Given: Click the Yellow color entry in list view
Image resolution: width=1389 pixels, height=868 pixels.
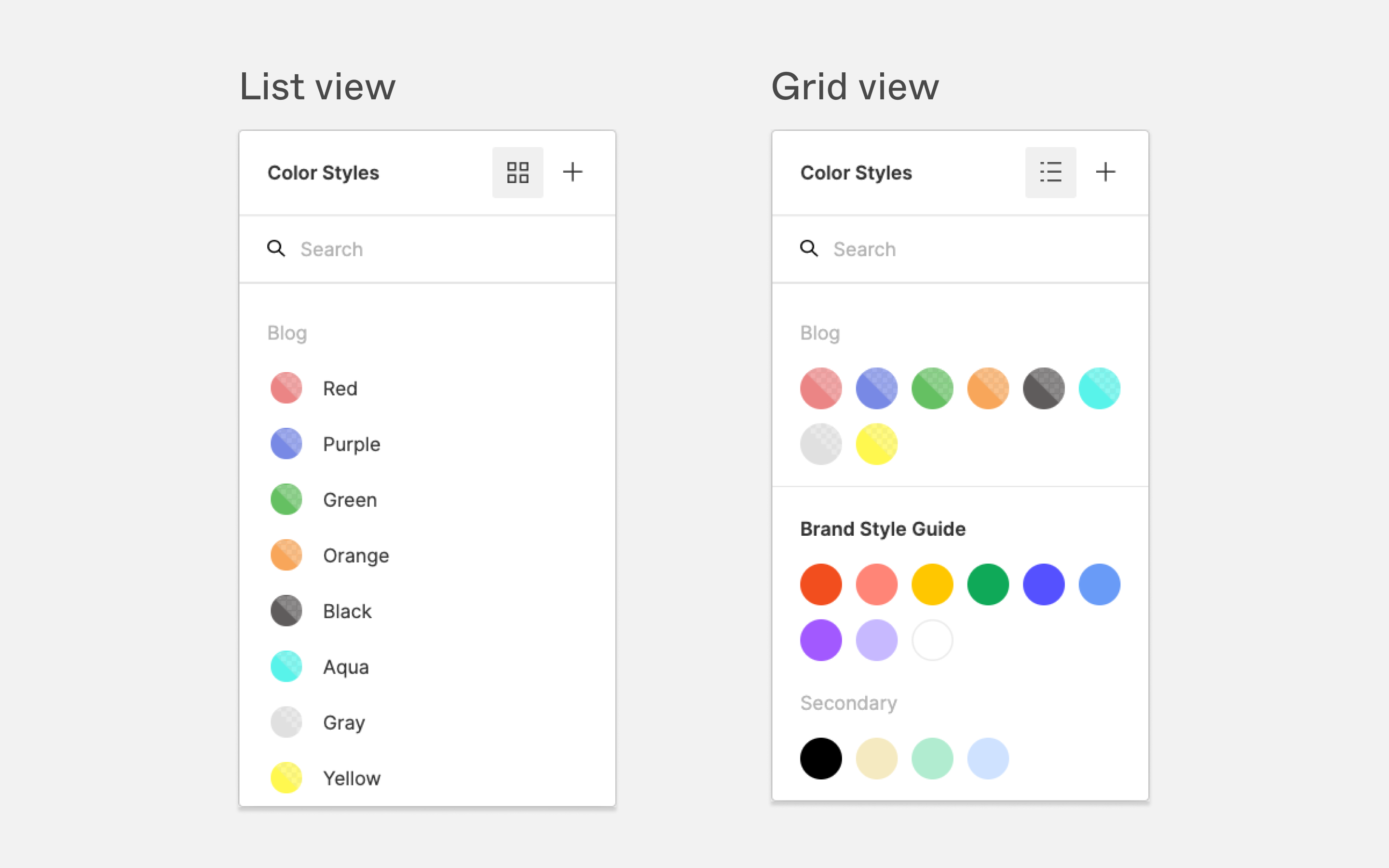Looking at the screenshot, I should [350, 778].
